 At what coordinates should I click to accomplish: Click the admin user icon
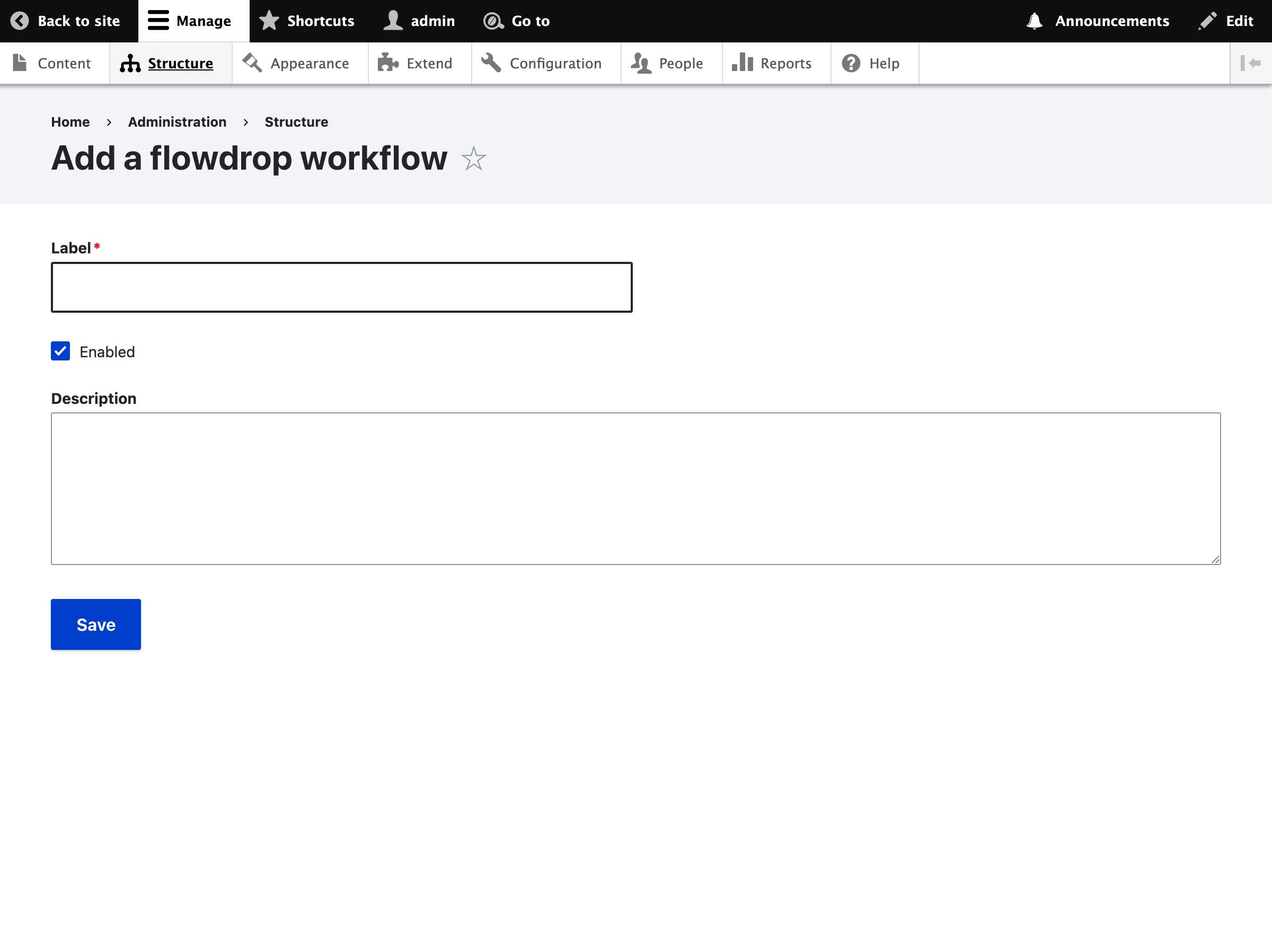click(392, 21)
